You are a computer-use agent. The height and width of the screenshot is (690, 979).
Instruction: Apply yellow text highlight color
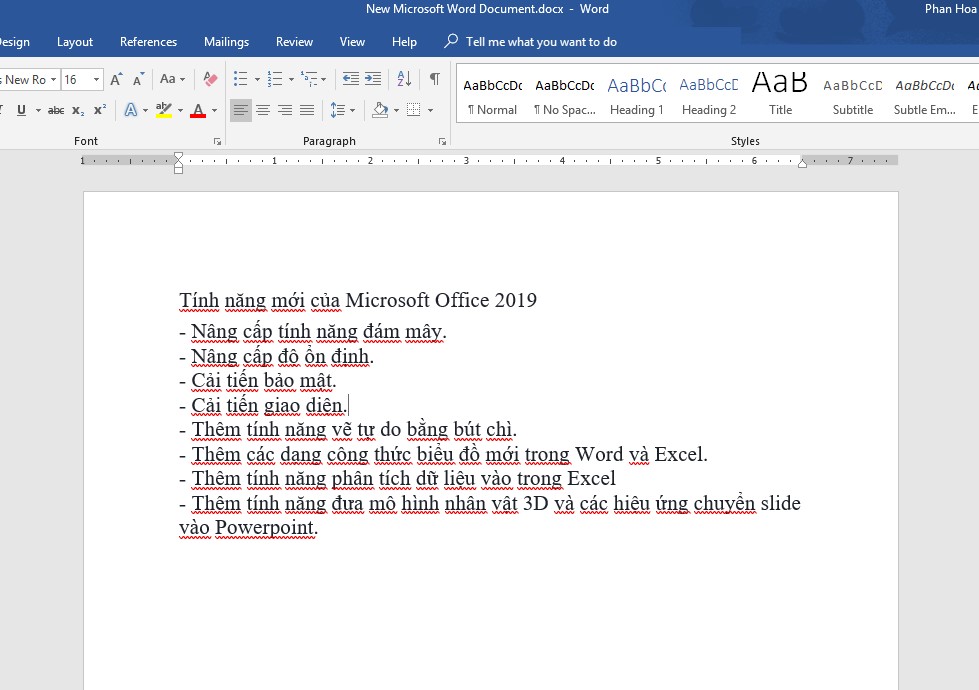[164, 110]
